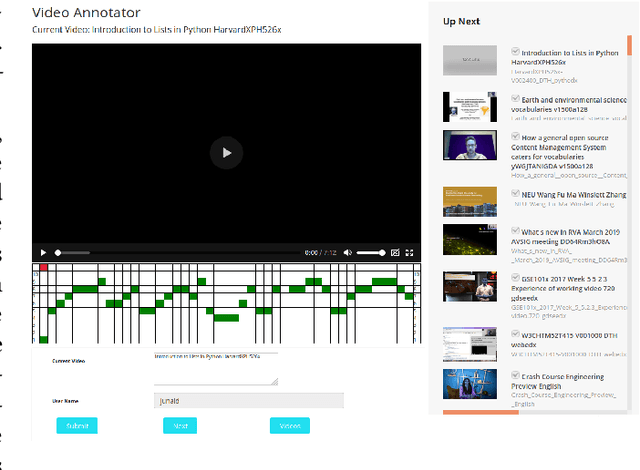Toggle checkbox for What's new in RVA March 2019
The width and height of the screenshot is (640, 470).
pyautogui.click(x=516, y=231)
